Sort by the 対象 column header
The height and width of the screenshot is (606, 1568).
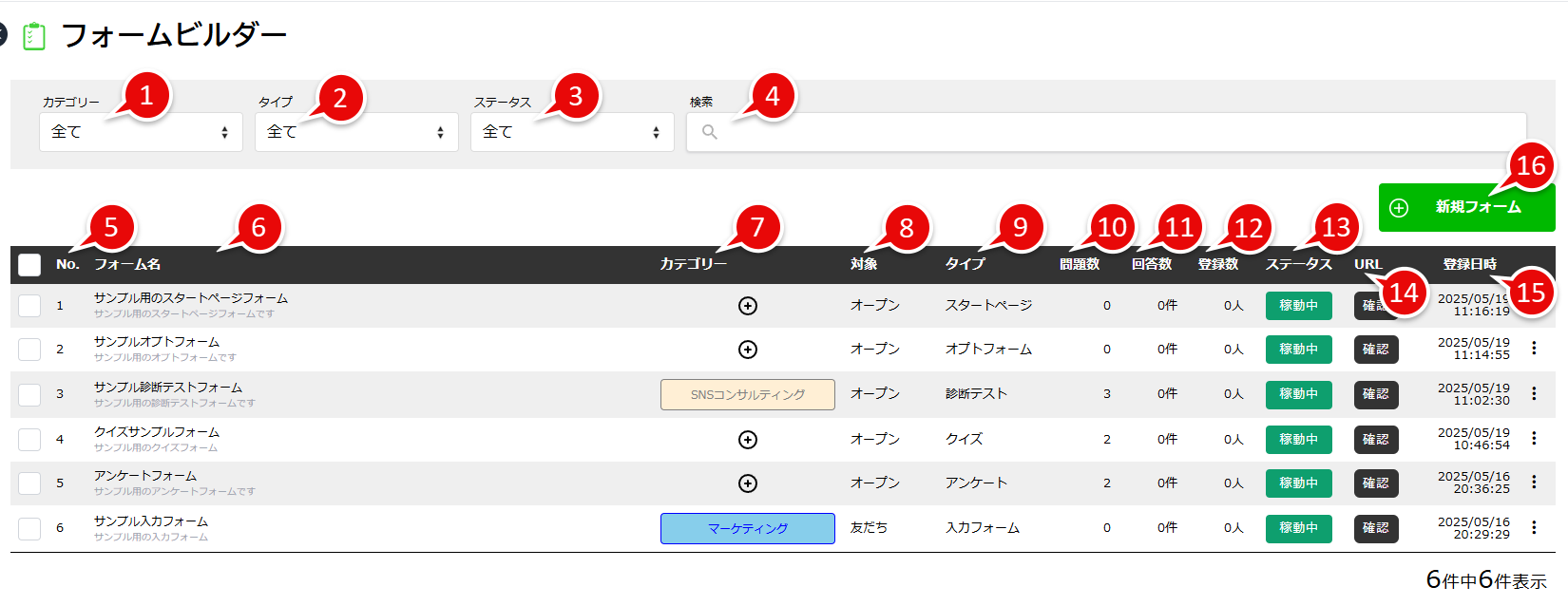pyautogui.click(x=864, y=264)
